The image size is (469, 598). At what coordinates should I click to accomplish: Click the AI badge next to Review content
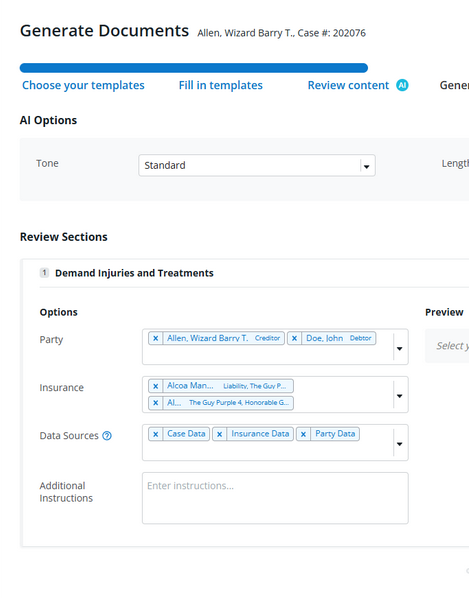pos(402,85)
